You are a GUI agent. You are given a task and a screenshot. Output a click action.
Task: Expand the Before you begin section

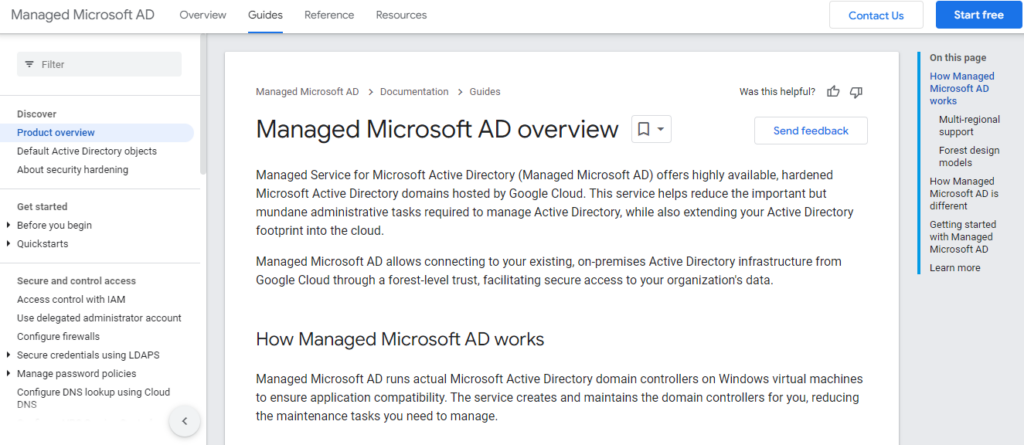[8, 225]
